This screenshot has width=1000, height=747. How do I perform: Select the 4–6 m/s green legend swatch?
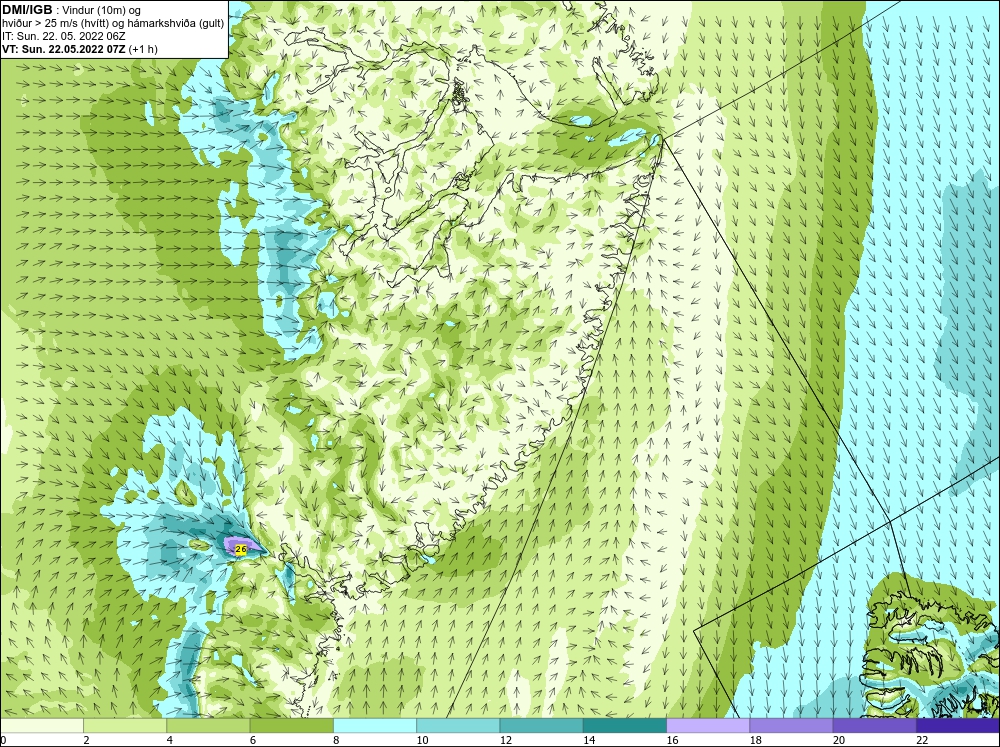[x=208, y=725]
